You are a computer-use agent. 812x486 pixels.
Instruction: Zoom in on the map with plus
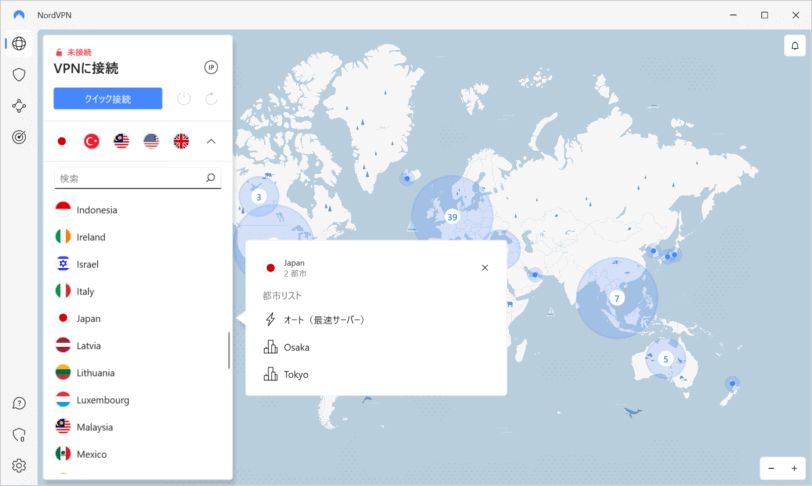pos(794,468)
